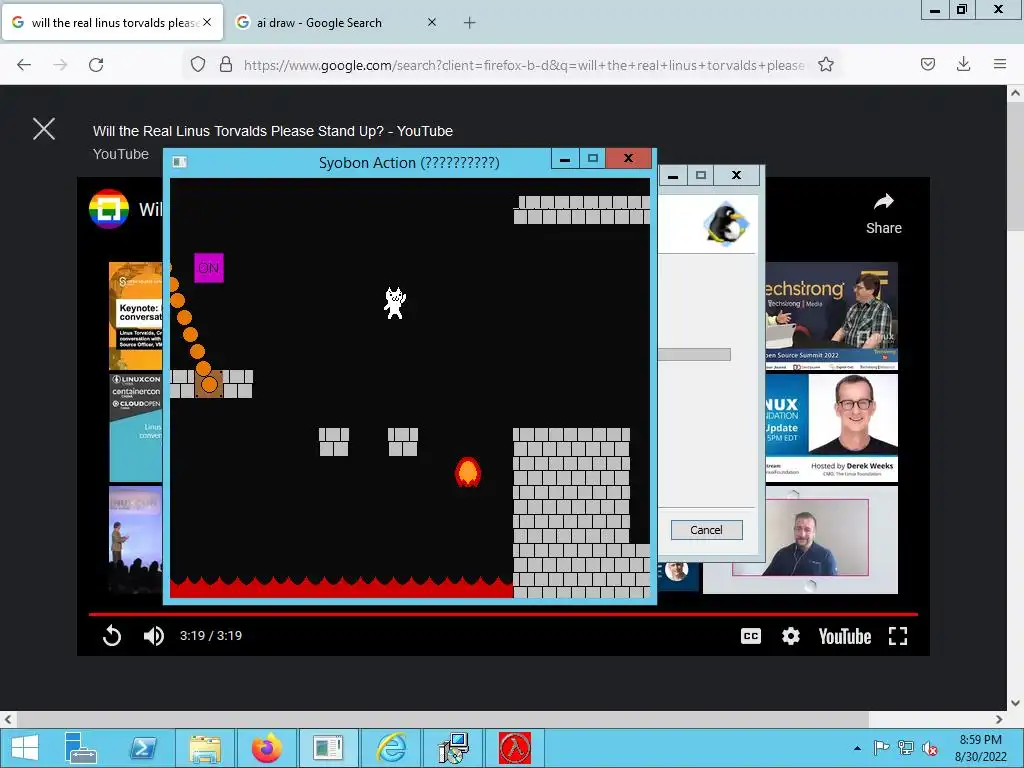1024x768 pixels.
Task: Hit the magenta ON switch block in Syobon Action
Action: point(209,268)
